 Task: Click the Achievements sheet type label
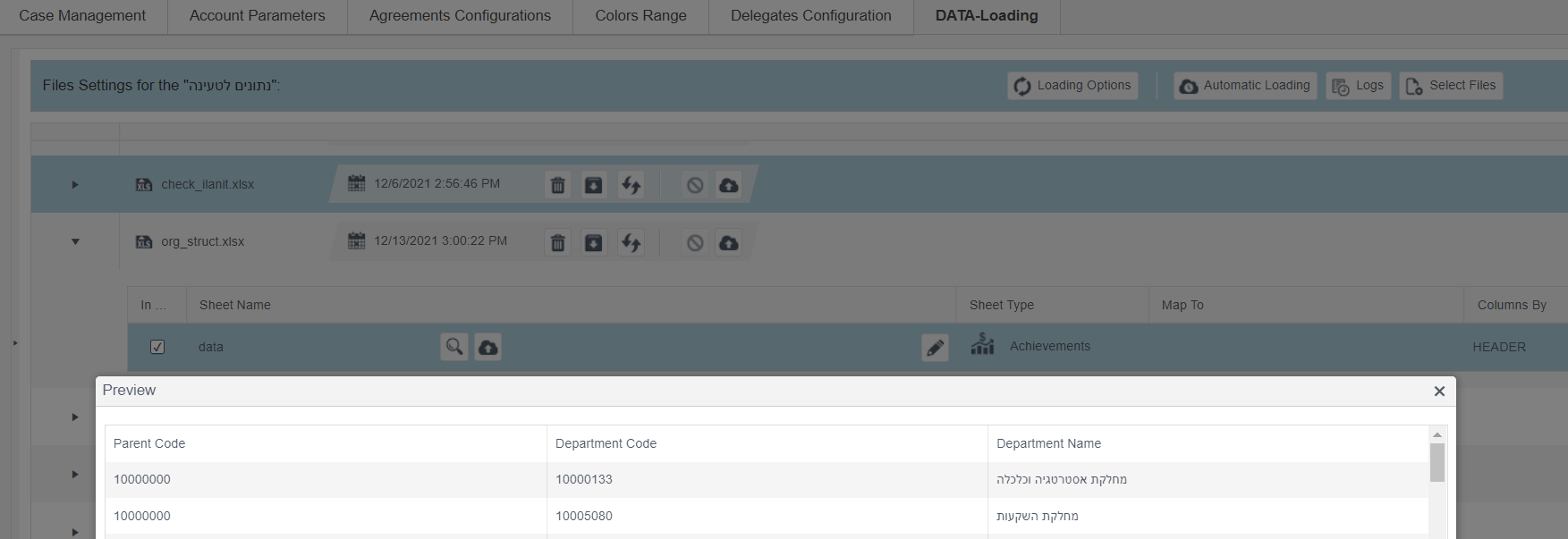pyautogui.click(x=1050, y=346)
